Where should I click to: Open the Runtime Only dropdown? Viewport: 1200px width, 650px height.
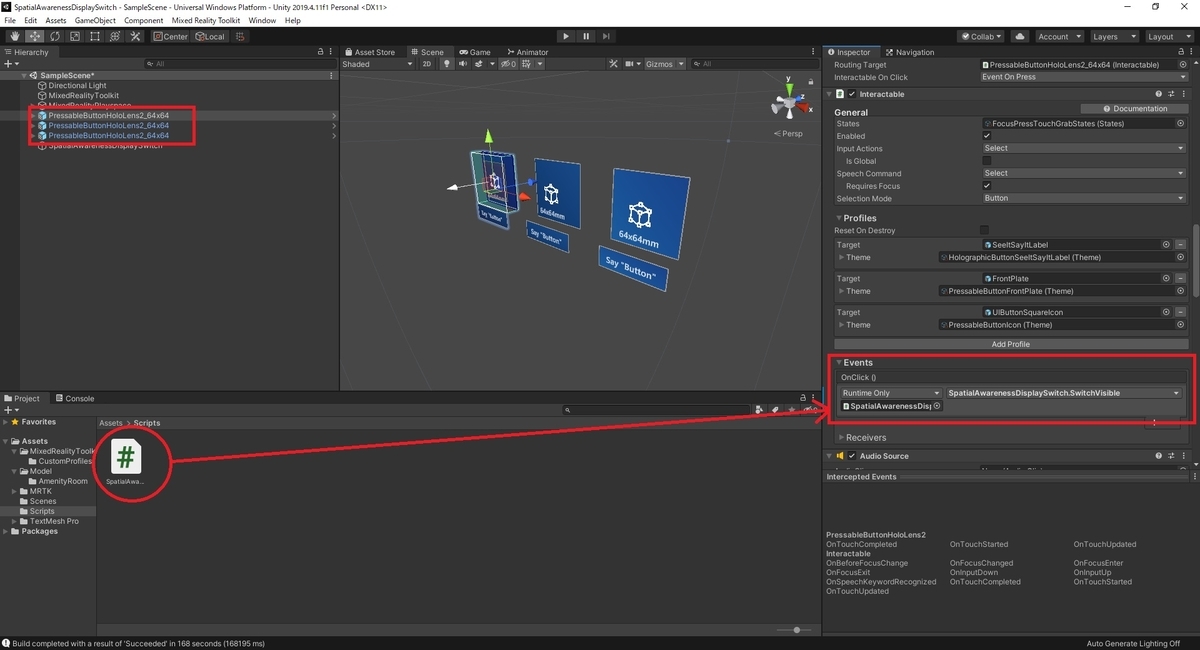click(x=891, y=393)
